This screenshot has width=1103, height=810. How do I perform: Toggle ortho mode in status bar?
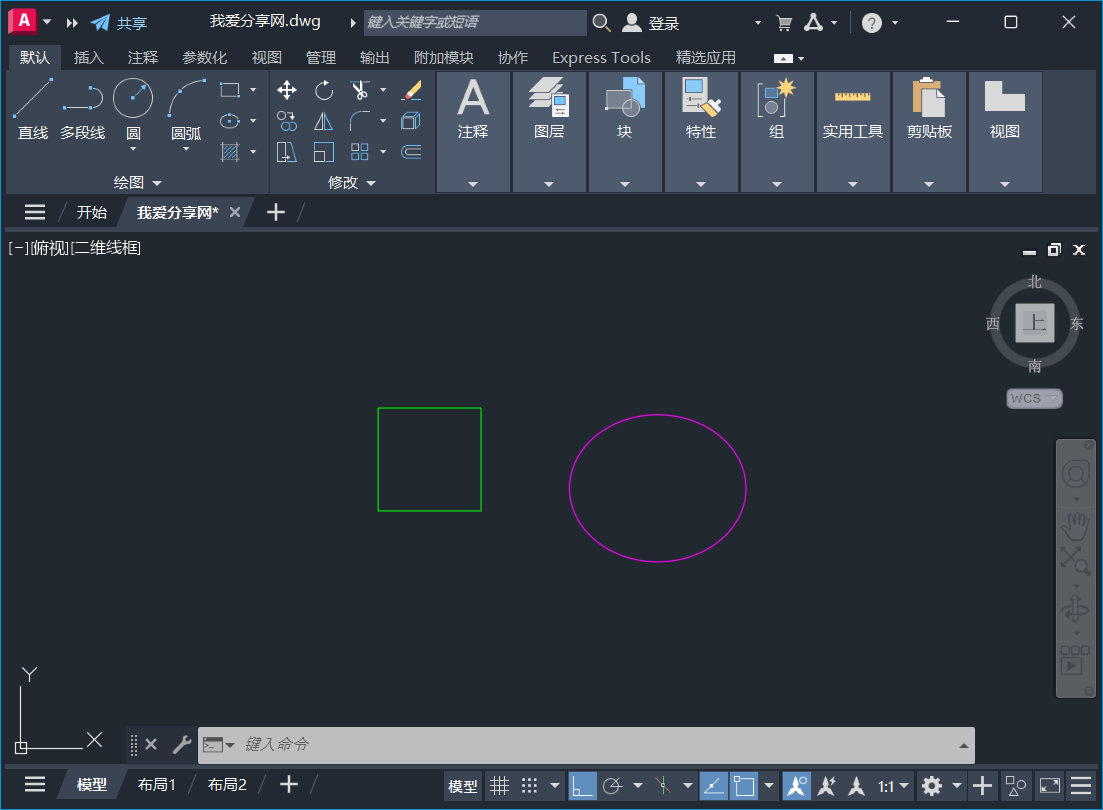click(582, 785)
